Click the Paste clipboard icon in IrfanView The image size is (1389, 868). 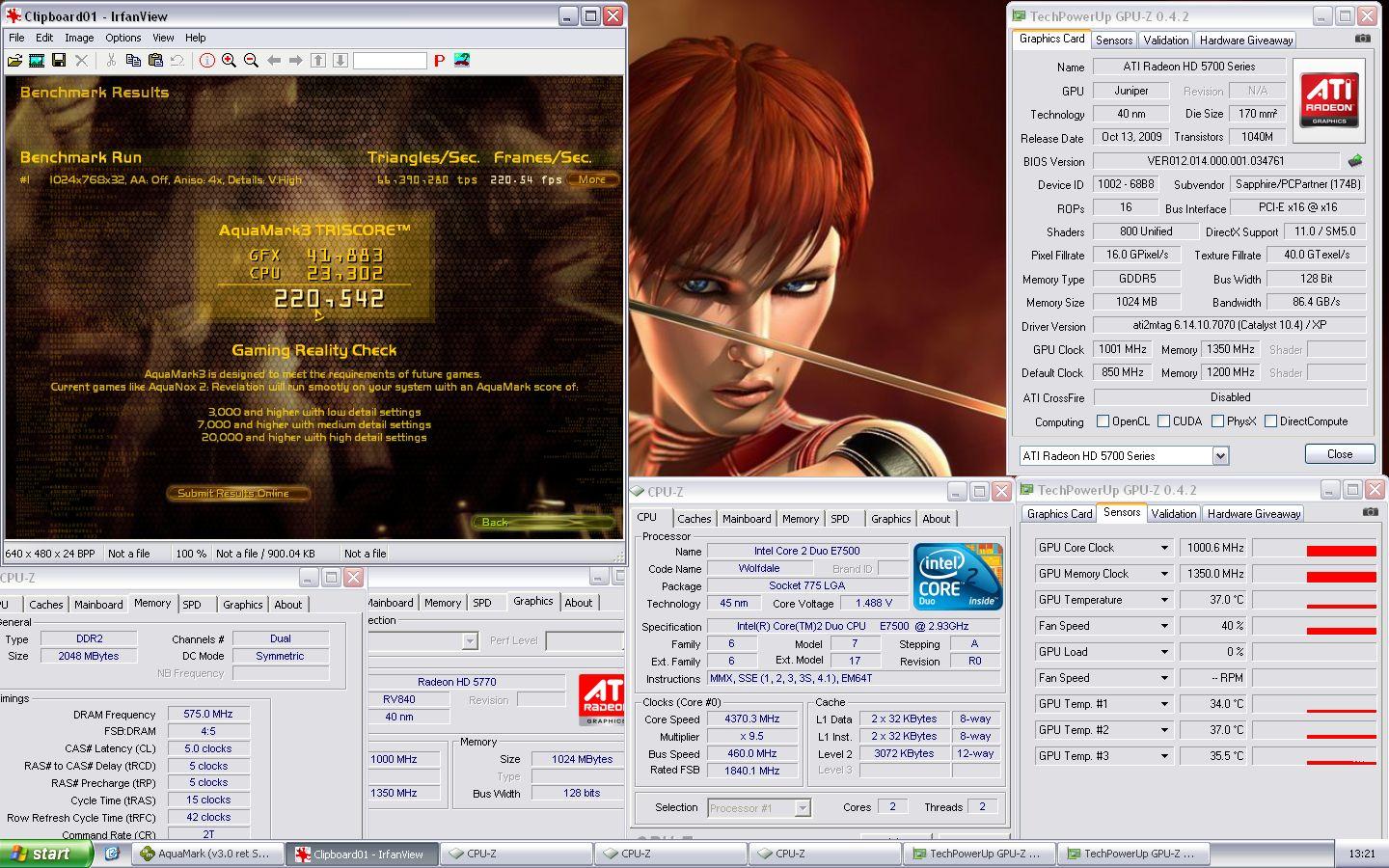155,60
